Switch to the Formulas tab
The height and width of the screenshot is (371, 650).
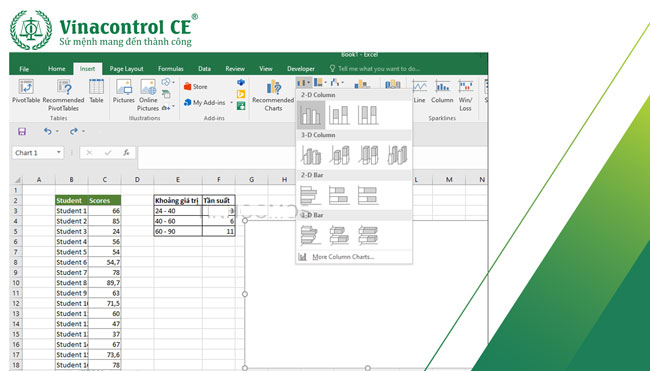pyautogui.click(x=170, y=69)
